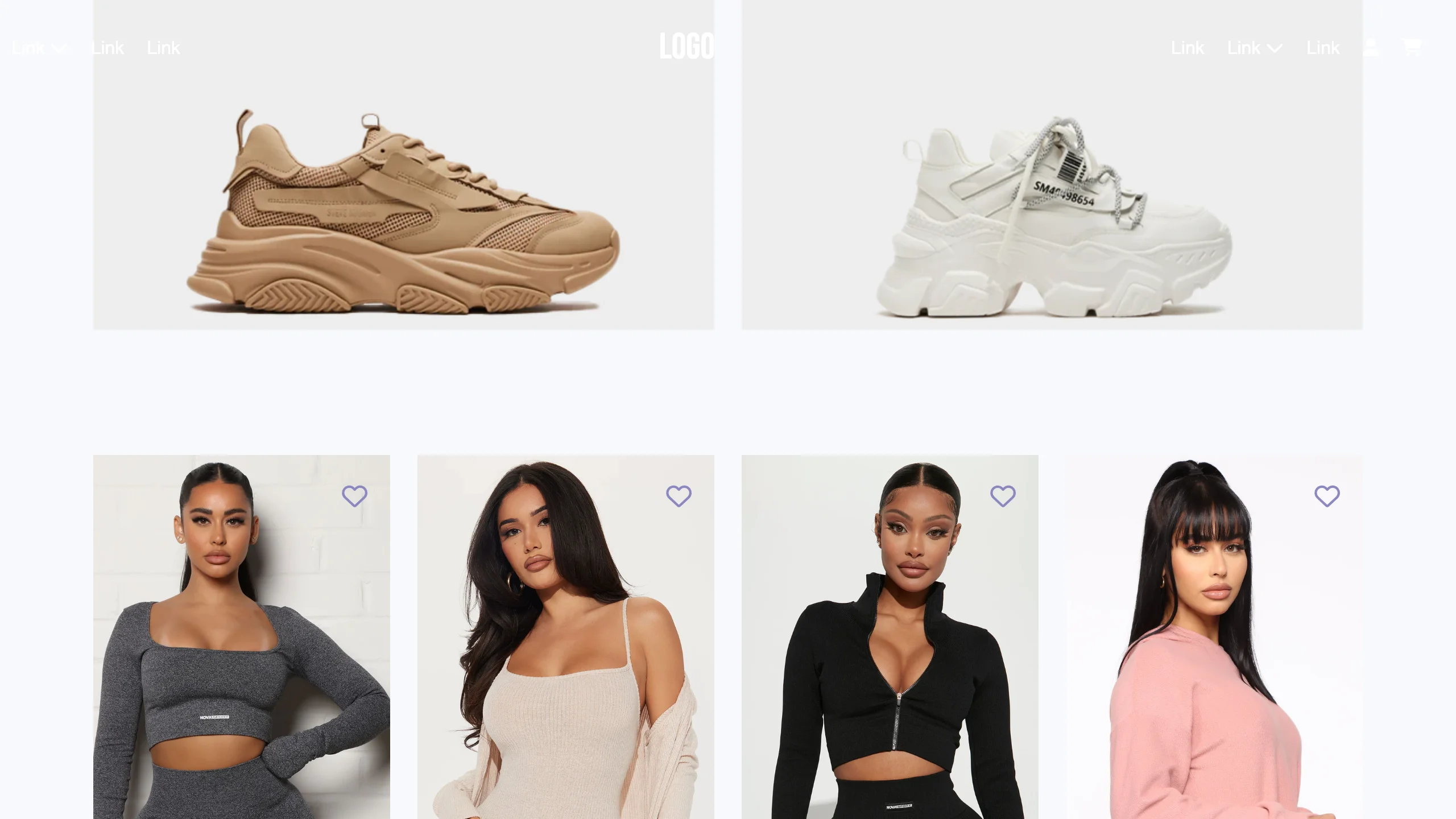Toggle wishlist heart on beige dress product
Image resolution: width=1456 pixels, height=819 pixels.
click(x=679, y=496)
